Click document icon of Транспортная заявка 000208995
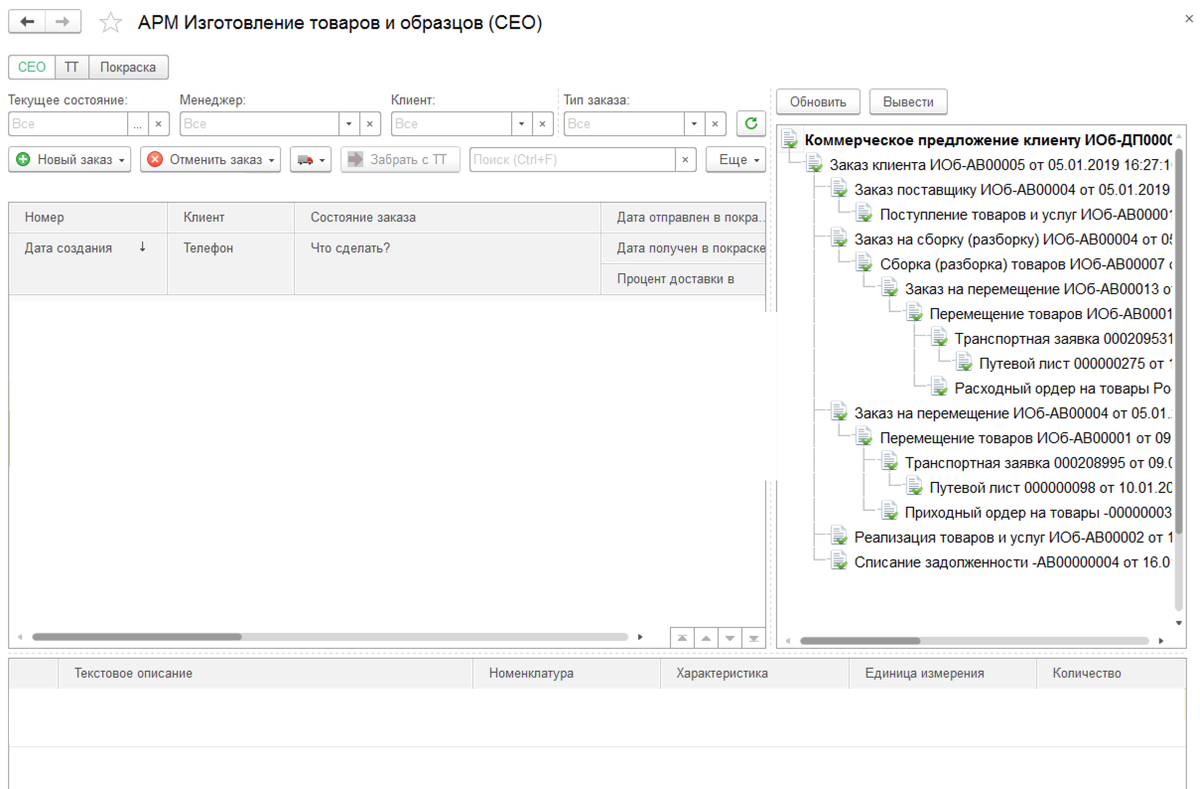 pyautogui.click(x=891, y=463)
